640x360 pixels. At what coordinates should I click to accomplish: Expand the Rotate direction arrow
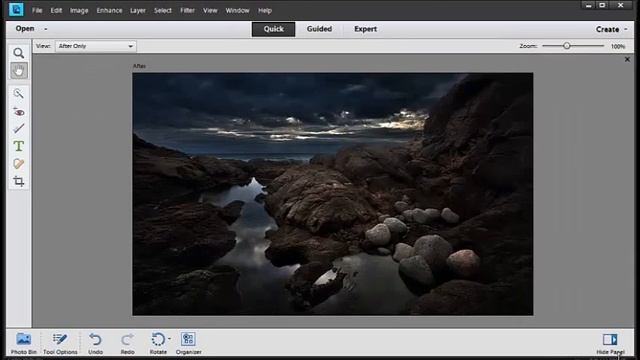pos(169,338)
